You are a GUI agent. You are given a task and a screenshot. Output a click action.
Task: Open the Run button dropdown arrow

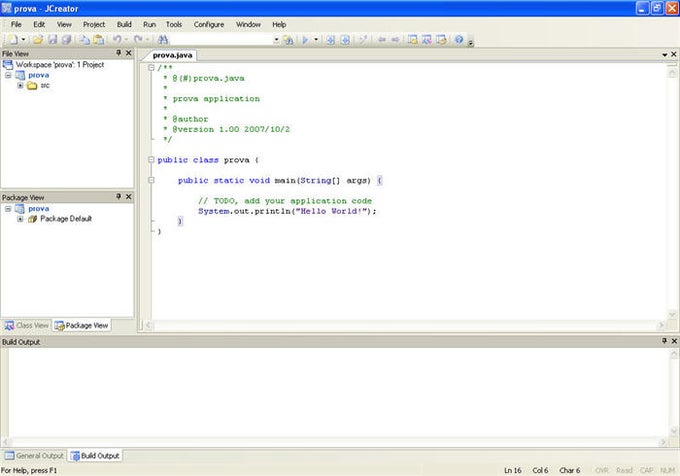click(x=316, y=40)
